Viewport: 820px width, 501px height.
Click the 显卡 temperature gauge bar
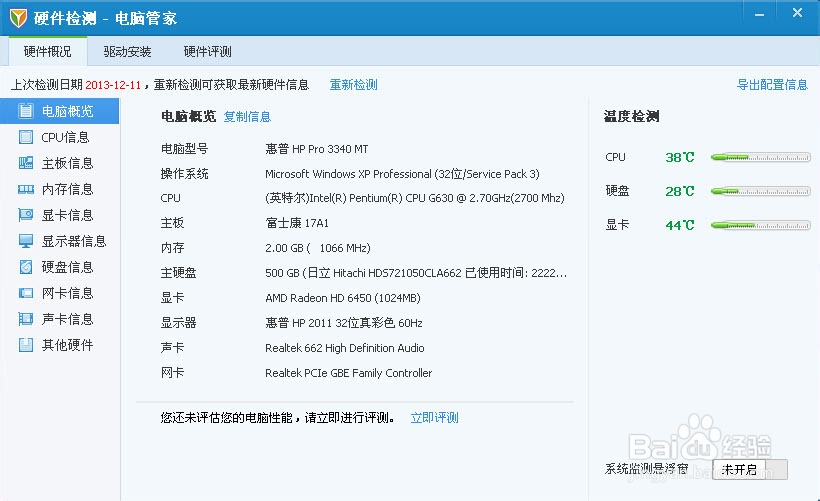point(760,225)
